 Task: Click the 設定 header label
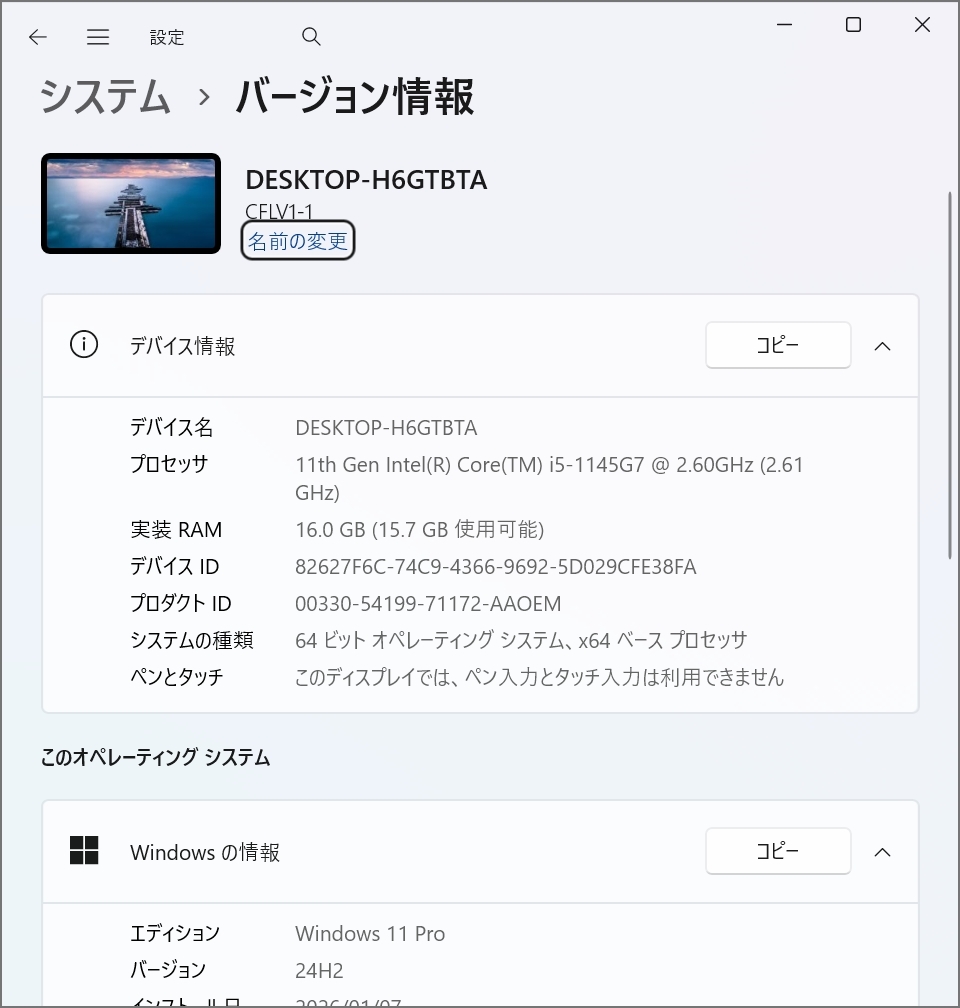pos(167,37)
